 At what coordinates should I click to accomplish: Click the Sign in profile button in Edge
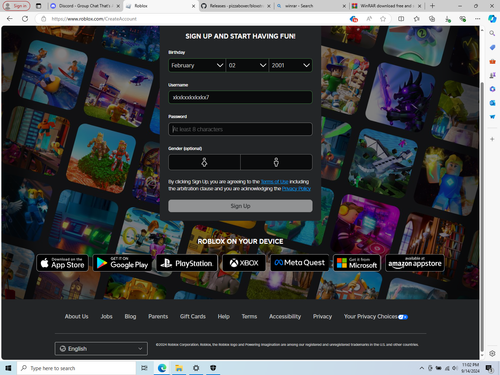16,6
